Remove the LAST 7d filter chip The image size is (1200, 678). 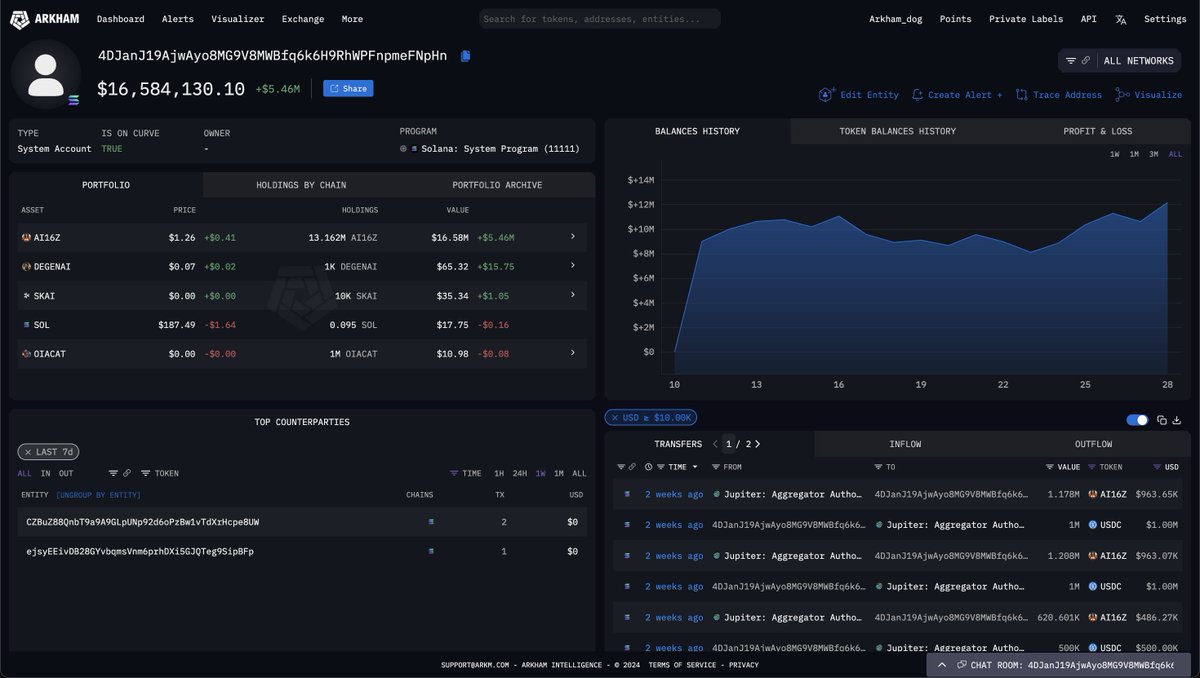[x=28, y=452]
